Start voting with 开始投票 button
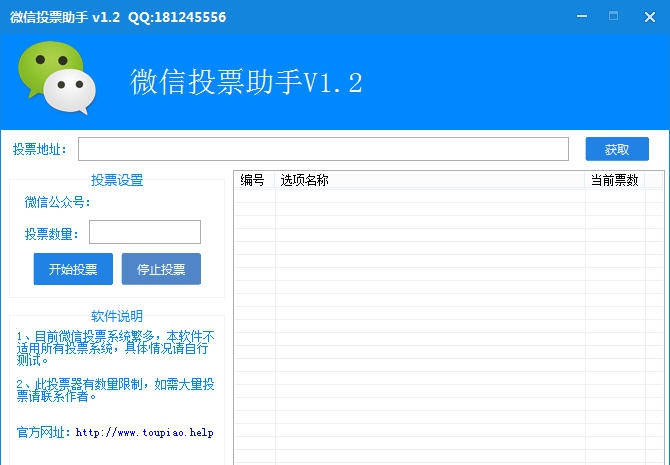This screenshot has width=670, height=465. click(x=73, y=269)
